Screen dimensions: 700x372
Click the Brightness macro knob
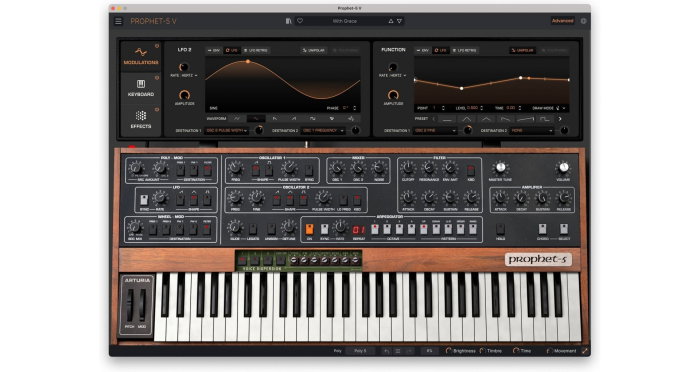click(x=448, y=351)
